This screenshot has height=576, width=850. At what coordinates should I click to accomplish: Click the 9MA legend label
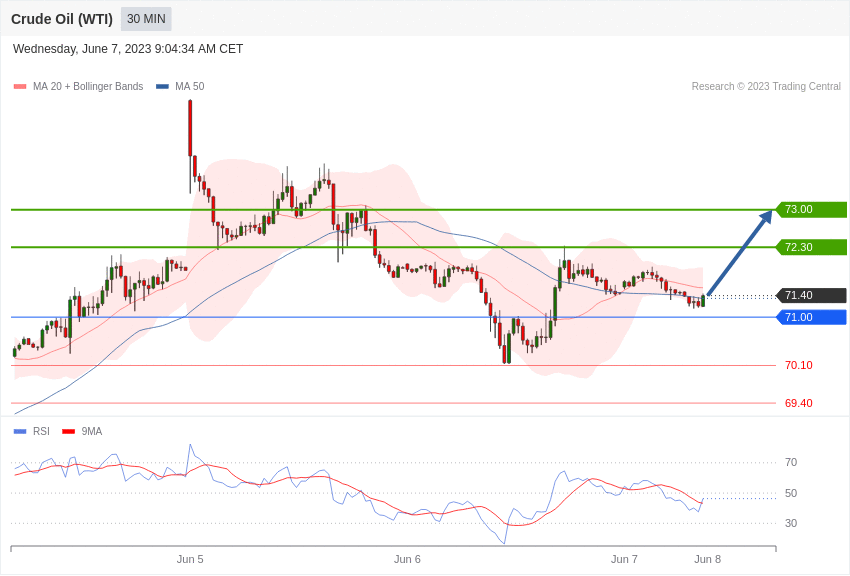[x=92, y=431]
